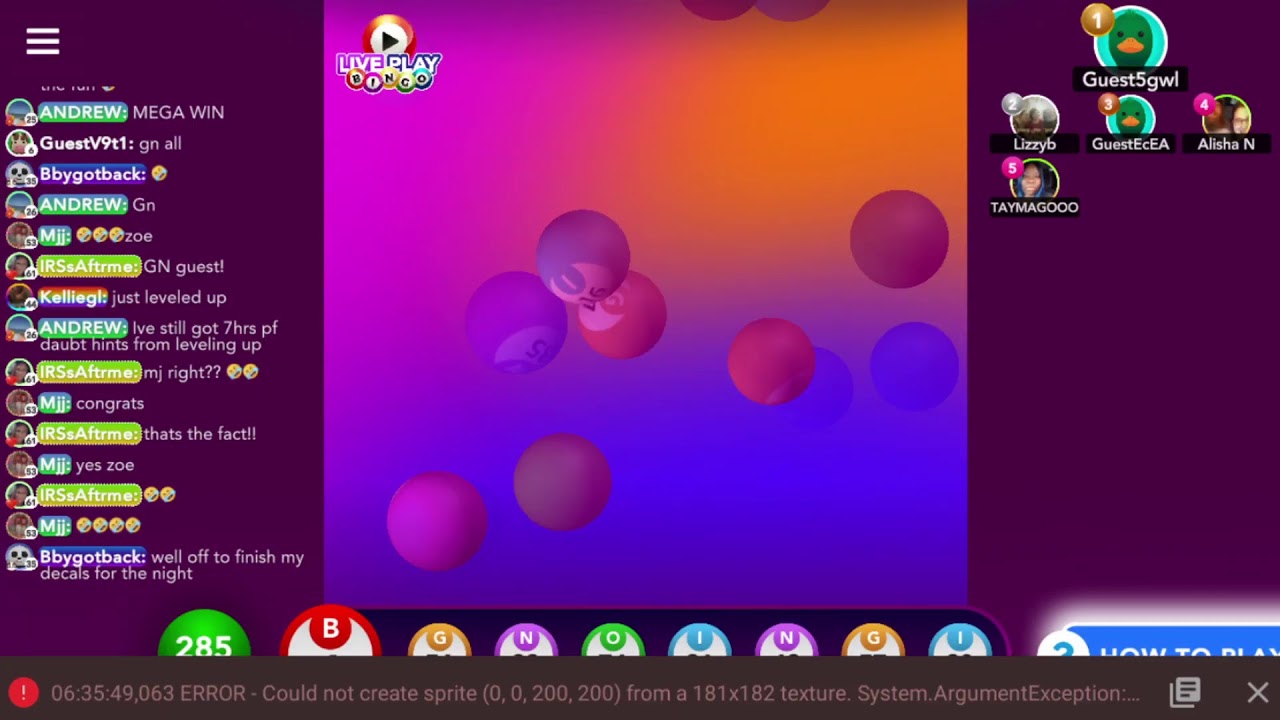The height and width of the screenshot is (720, 1280).
Task: Click the Live Play Bingo logo
Action: coord(388,55)
